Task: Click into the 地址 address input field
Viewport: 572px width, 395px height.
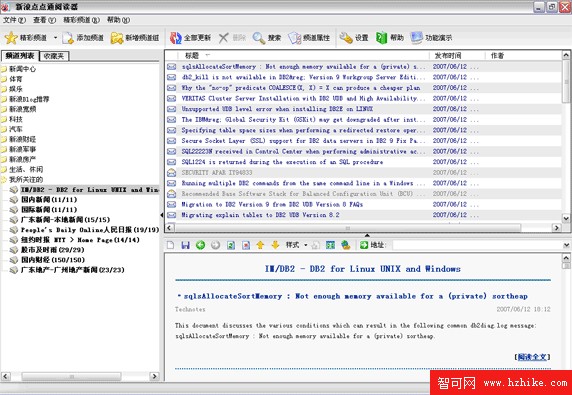Action: (478, 245)
